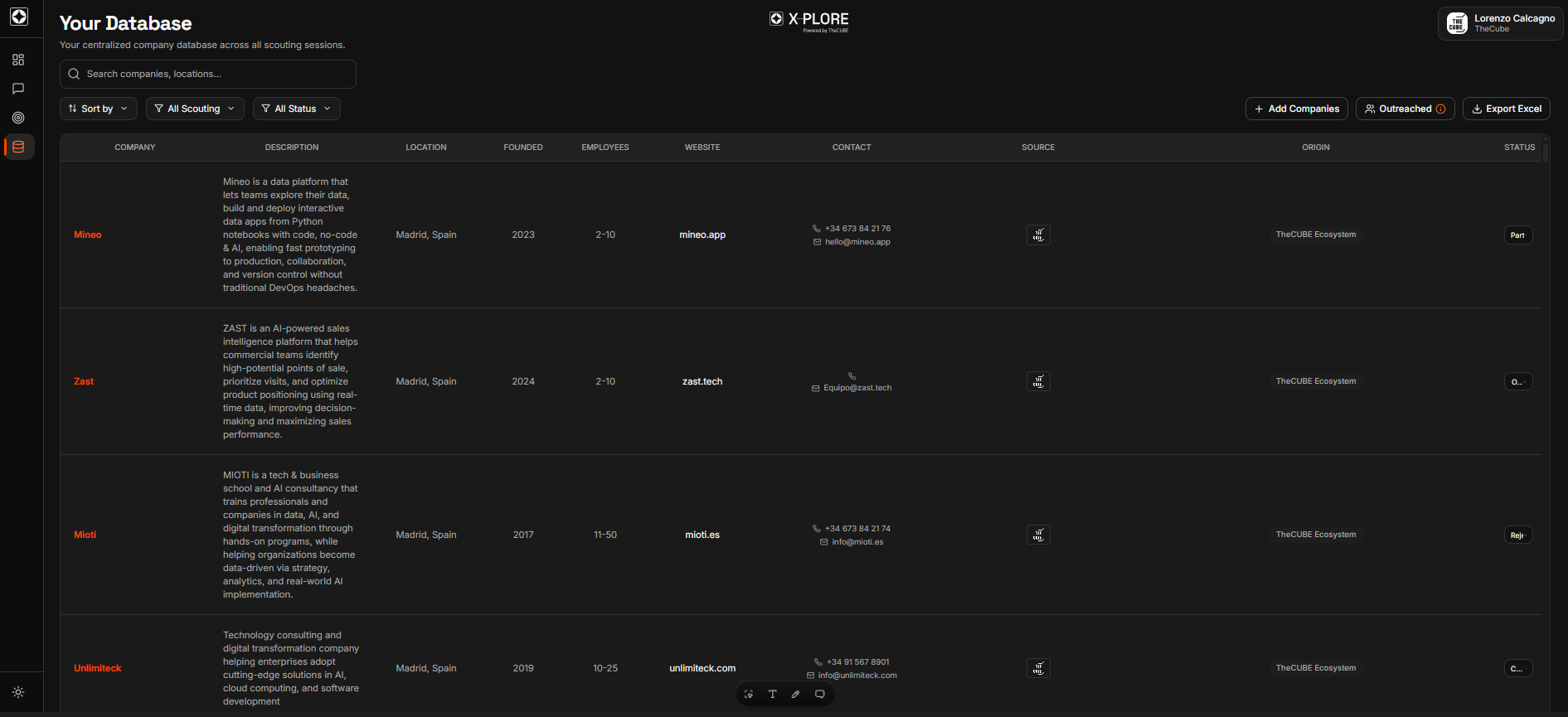This screenshot has width=1568, height=717.
Task: Focus the Search companies, locations input
Action: click(x=208, y=74)
